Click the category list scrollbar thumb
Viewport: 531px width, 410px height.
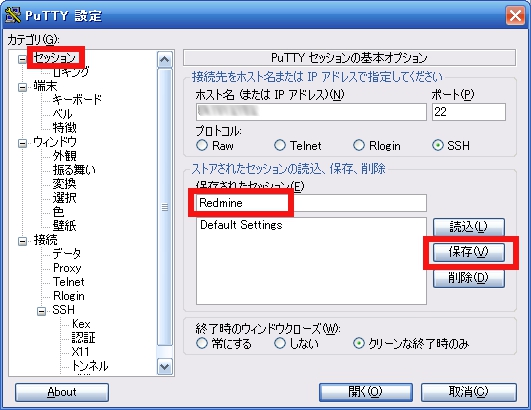coord(165,207)
